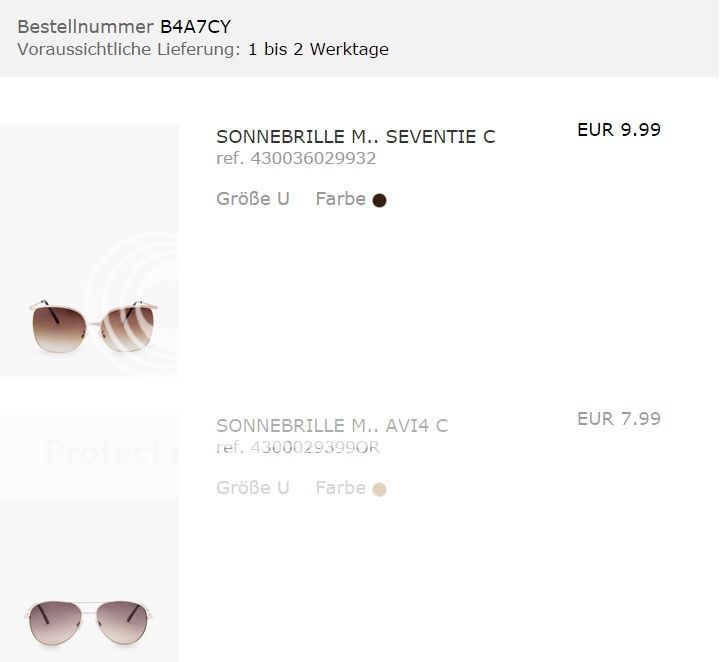Click the Bestellnummer label
The height and width of the screenshot is (662, 720).
[86, 27]
